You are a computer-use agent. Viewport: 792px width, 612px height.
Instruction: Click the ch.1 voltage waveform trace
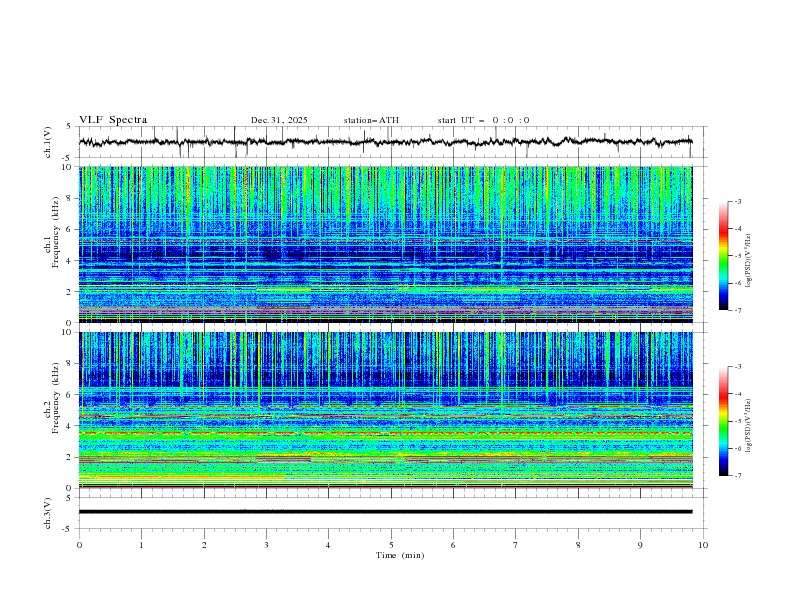click(x=385, y=142)
